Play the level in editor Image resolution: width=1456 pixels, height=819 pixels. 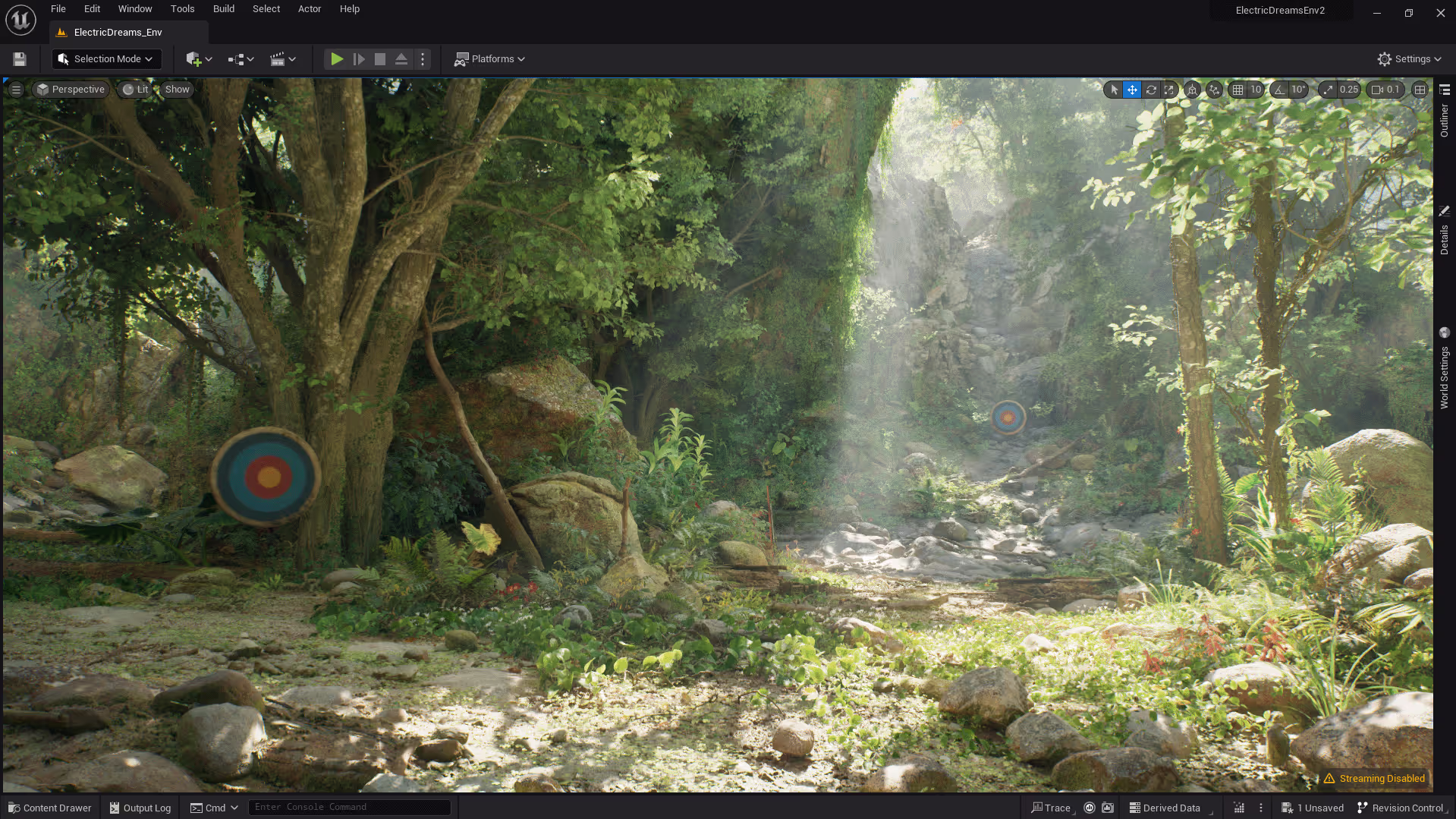[337, 59]
